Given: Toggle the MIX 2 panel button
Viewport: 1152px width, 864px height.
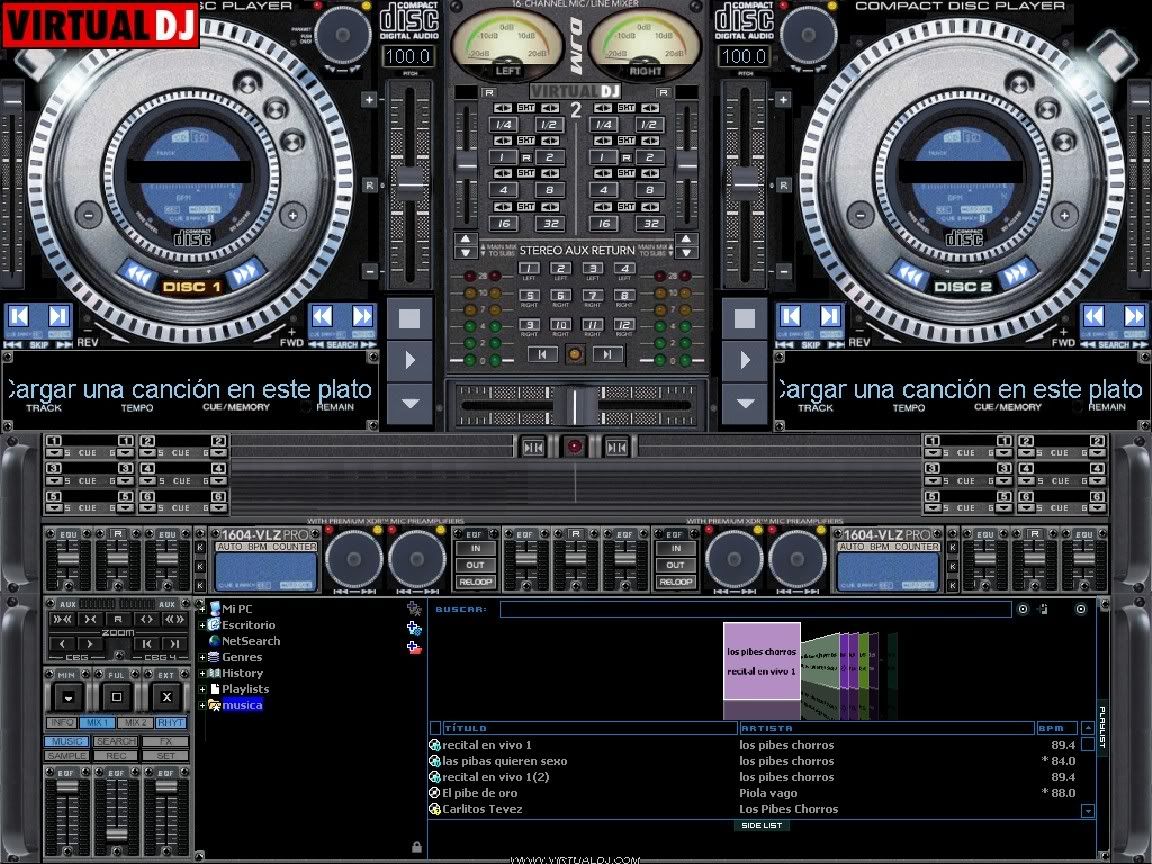Looking at the screenshot, I should tap(135, 723).
